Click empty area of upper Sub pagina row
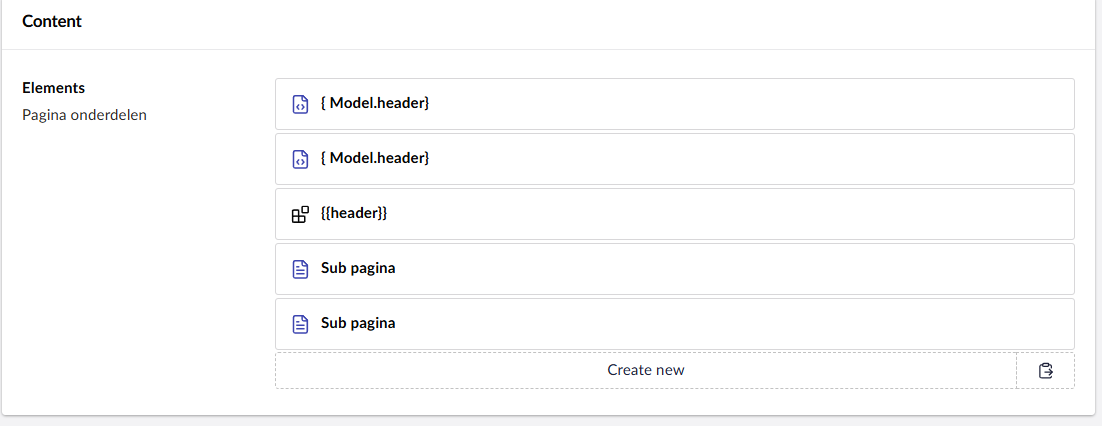 (x=734, y=269)
